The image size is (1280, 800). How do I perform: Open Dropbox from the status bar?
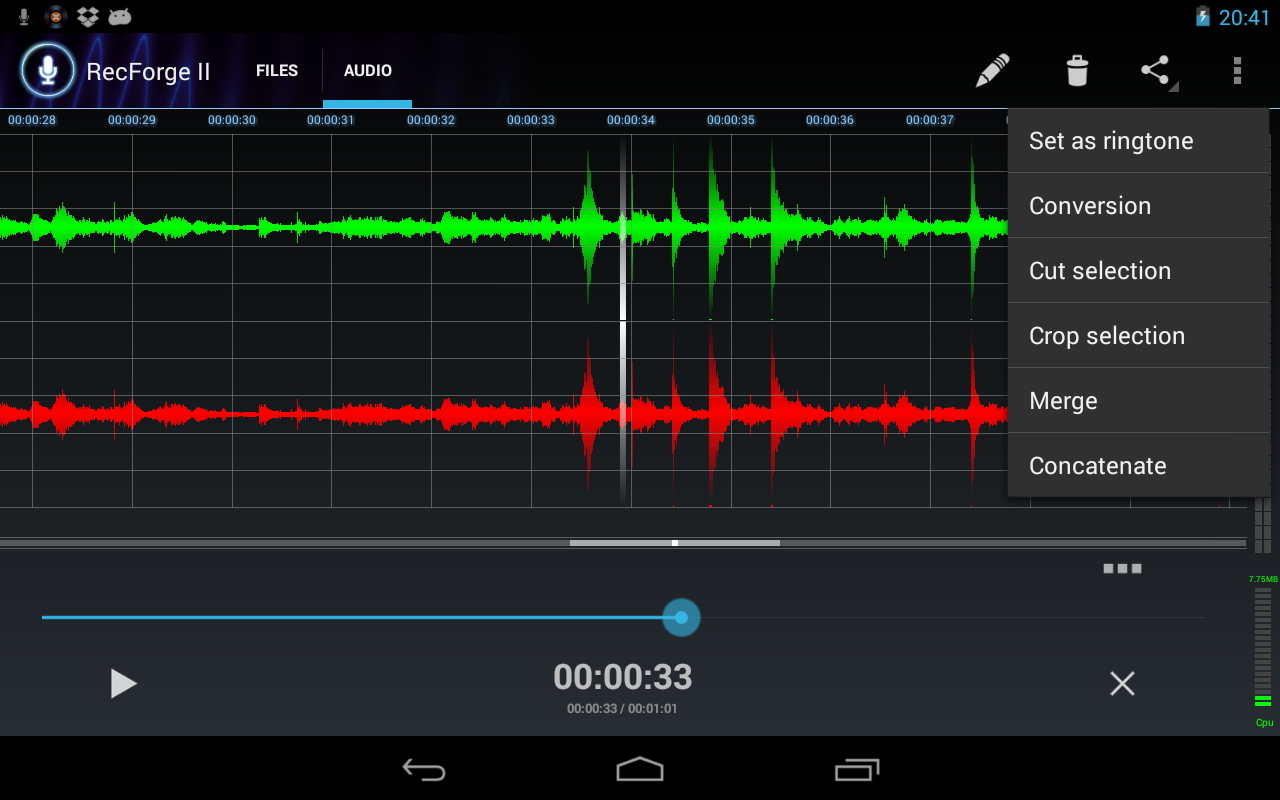click(87, 16)
